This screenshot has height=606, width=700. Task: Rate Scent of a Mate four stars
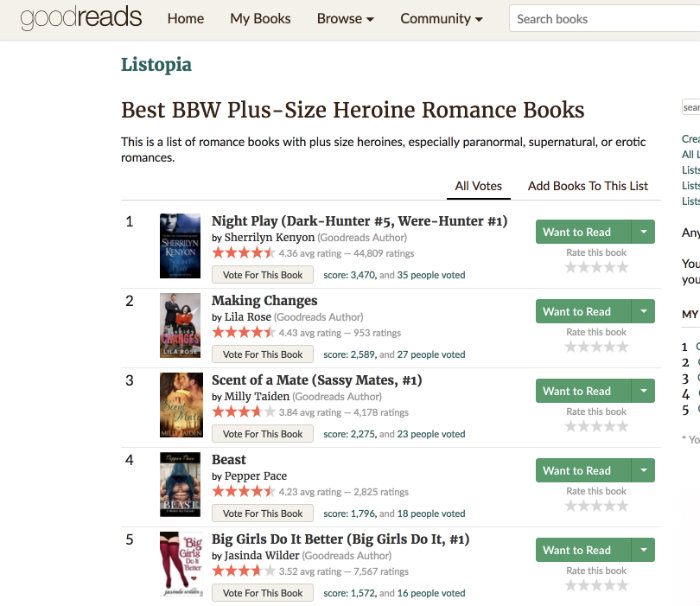[609, 426]
